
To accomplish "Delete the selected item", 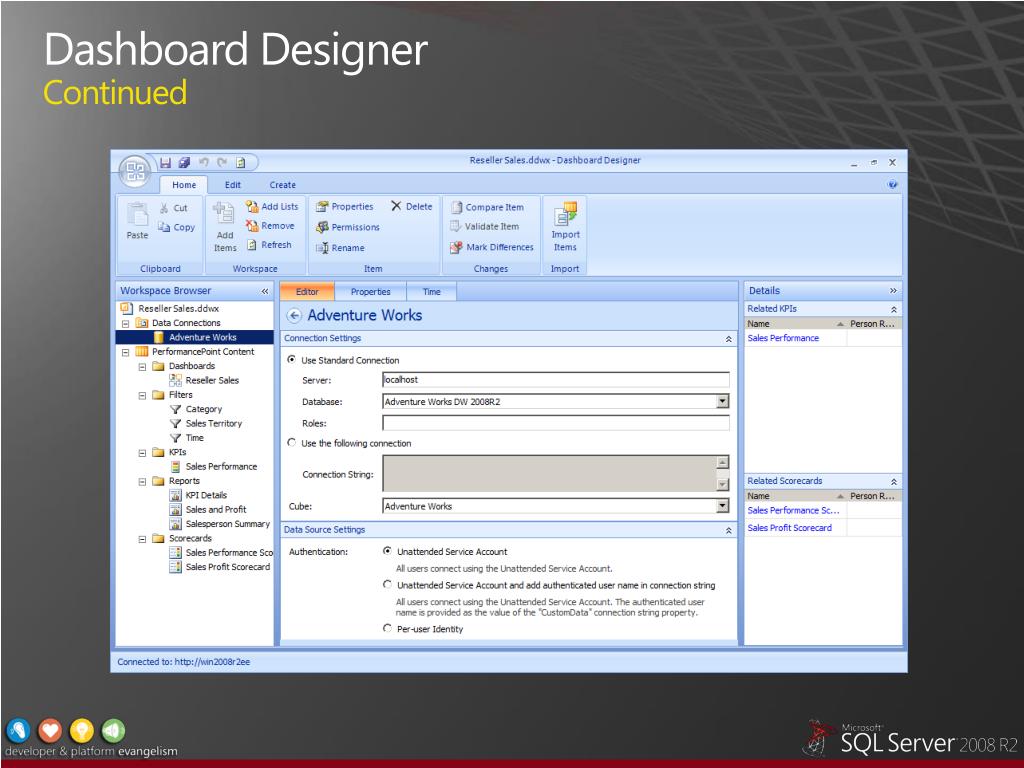I will pyautogui.click(x=411, y=206).
